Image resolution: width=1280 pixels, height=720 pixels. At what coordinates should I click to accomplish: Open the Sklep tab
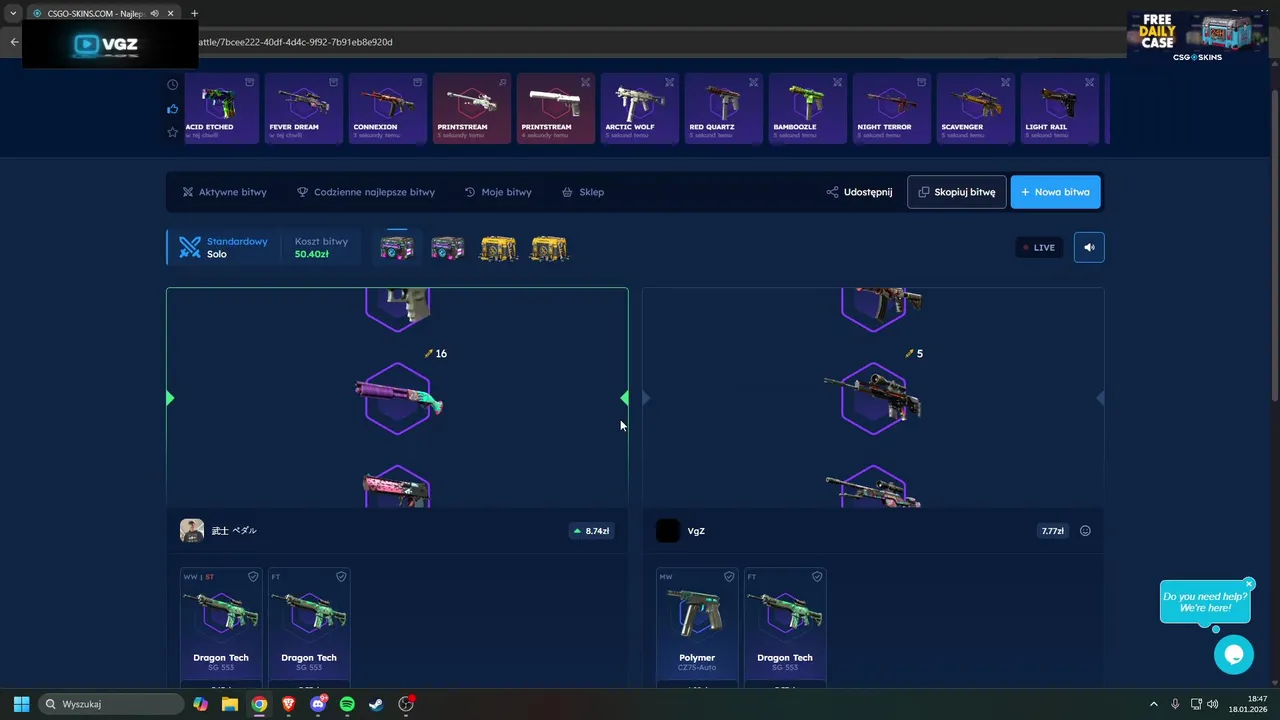click(x=583, y=192)
